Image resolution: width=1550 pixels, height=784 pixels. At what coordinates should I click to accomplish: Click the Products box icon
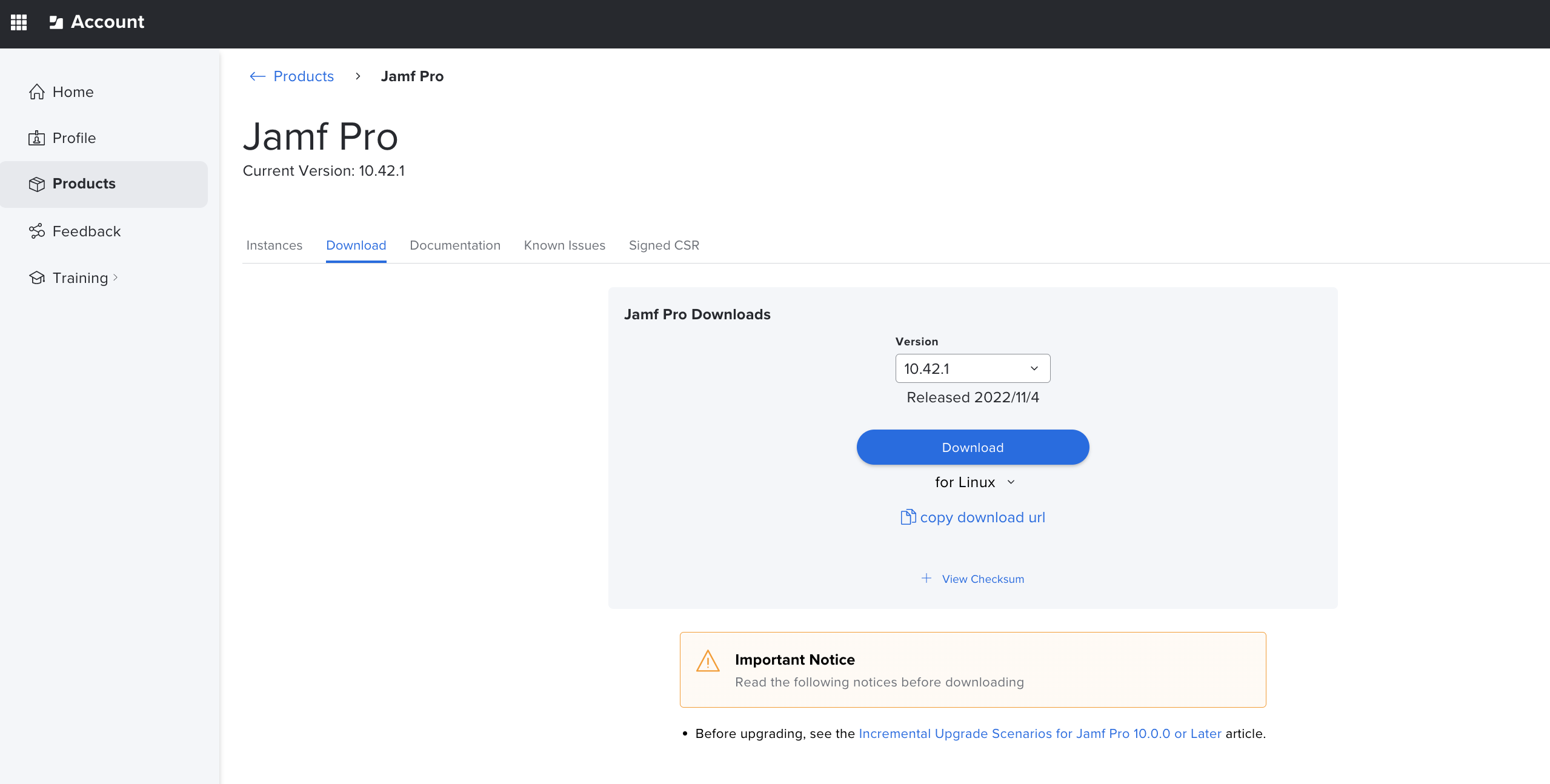37,184
